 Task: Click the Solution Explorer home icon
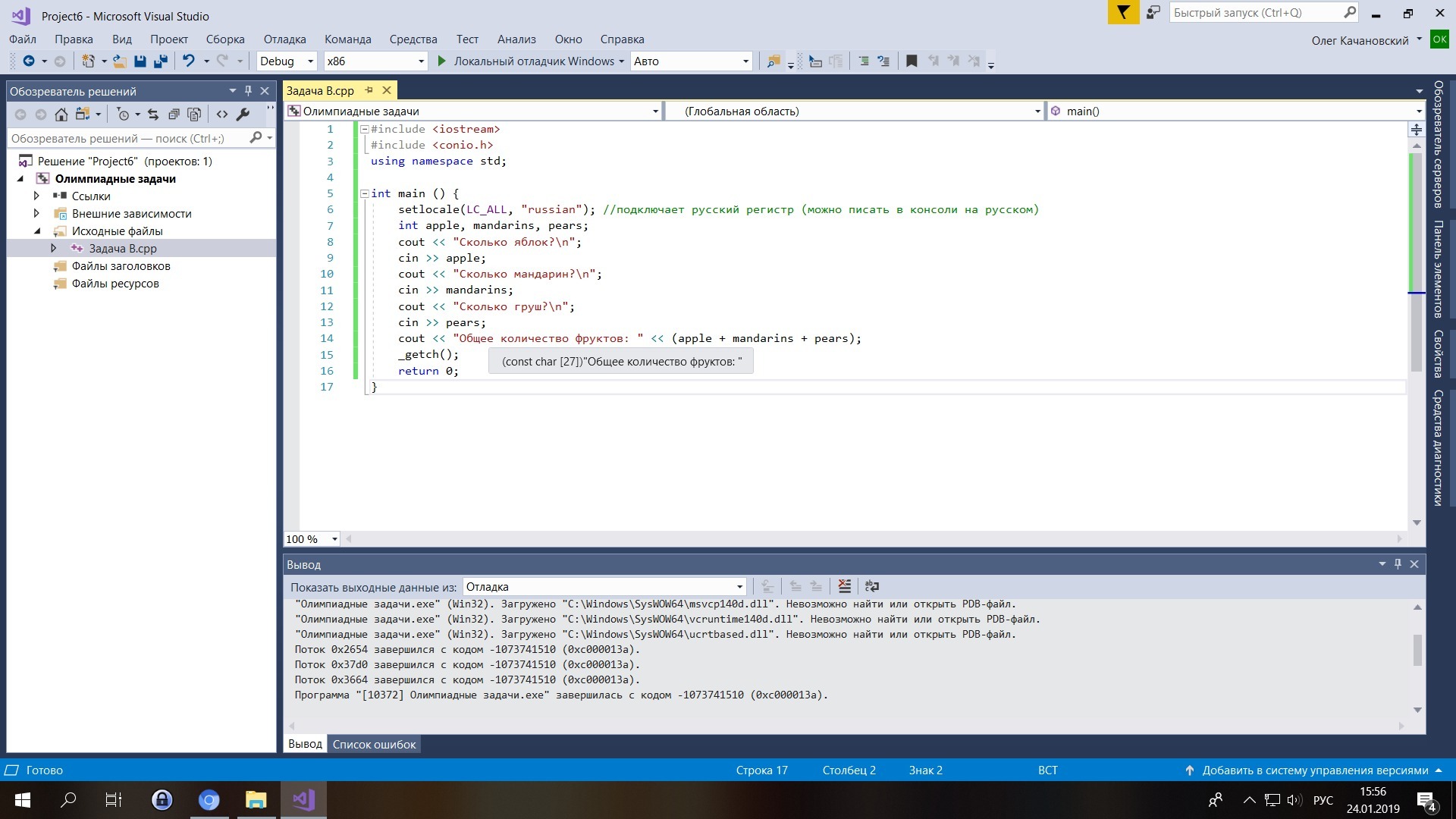61,115
